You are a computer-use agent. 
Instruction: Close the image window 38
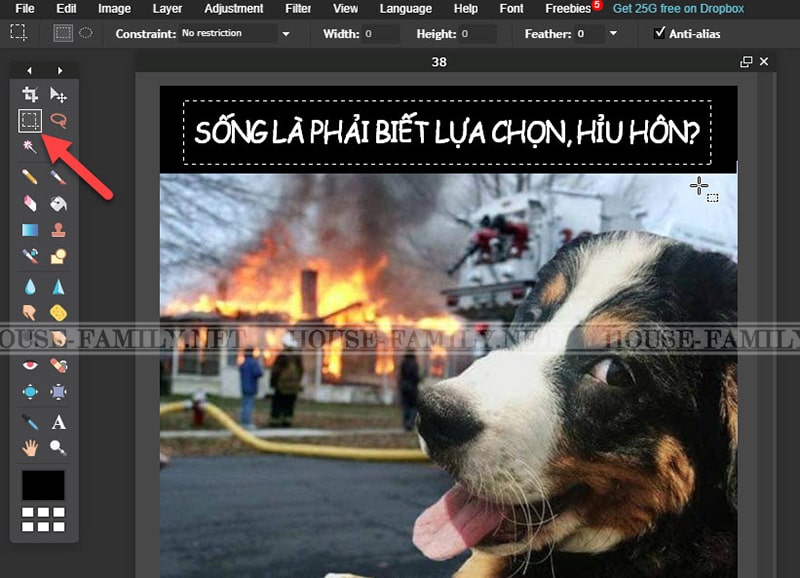(764, 61)
